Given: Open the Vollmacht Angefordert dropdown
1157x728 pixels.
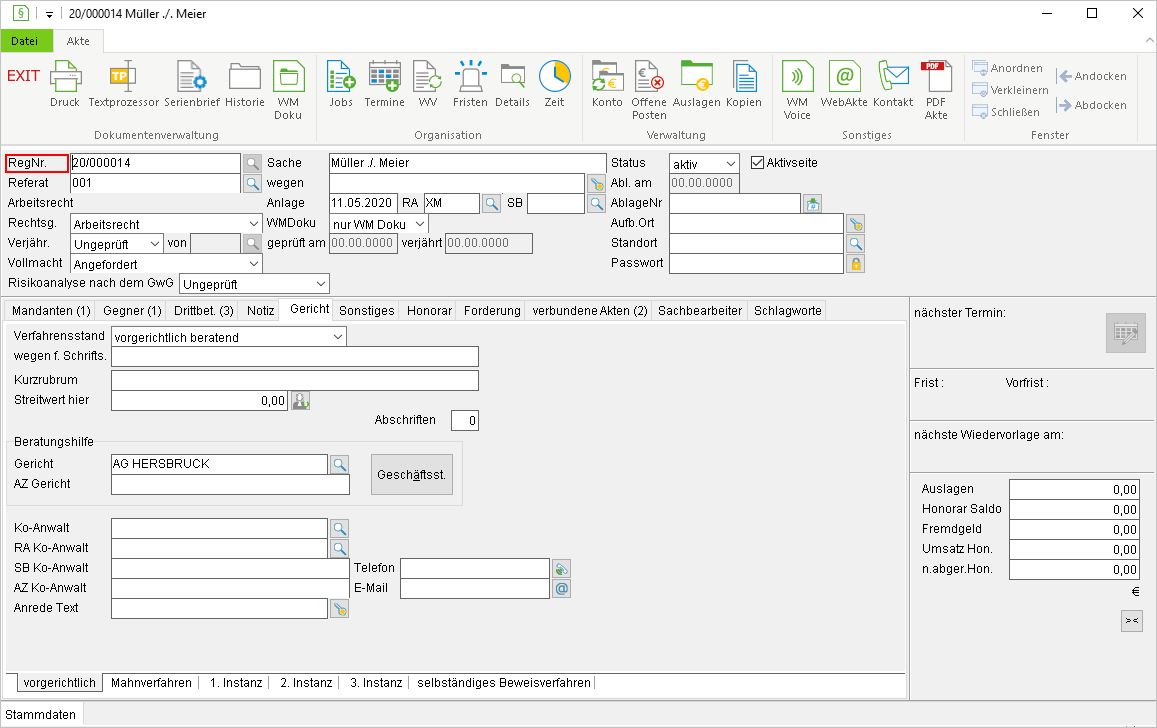Looking at the screenshot, I should [254, 263].
